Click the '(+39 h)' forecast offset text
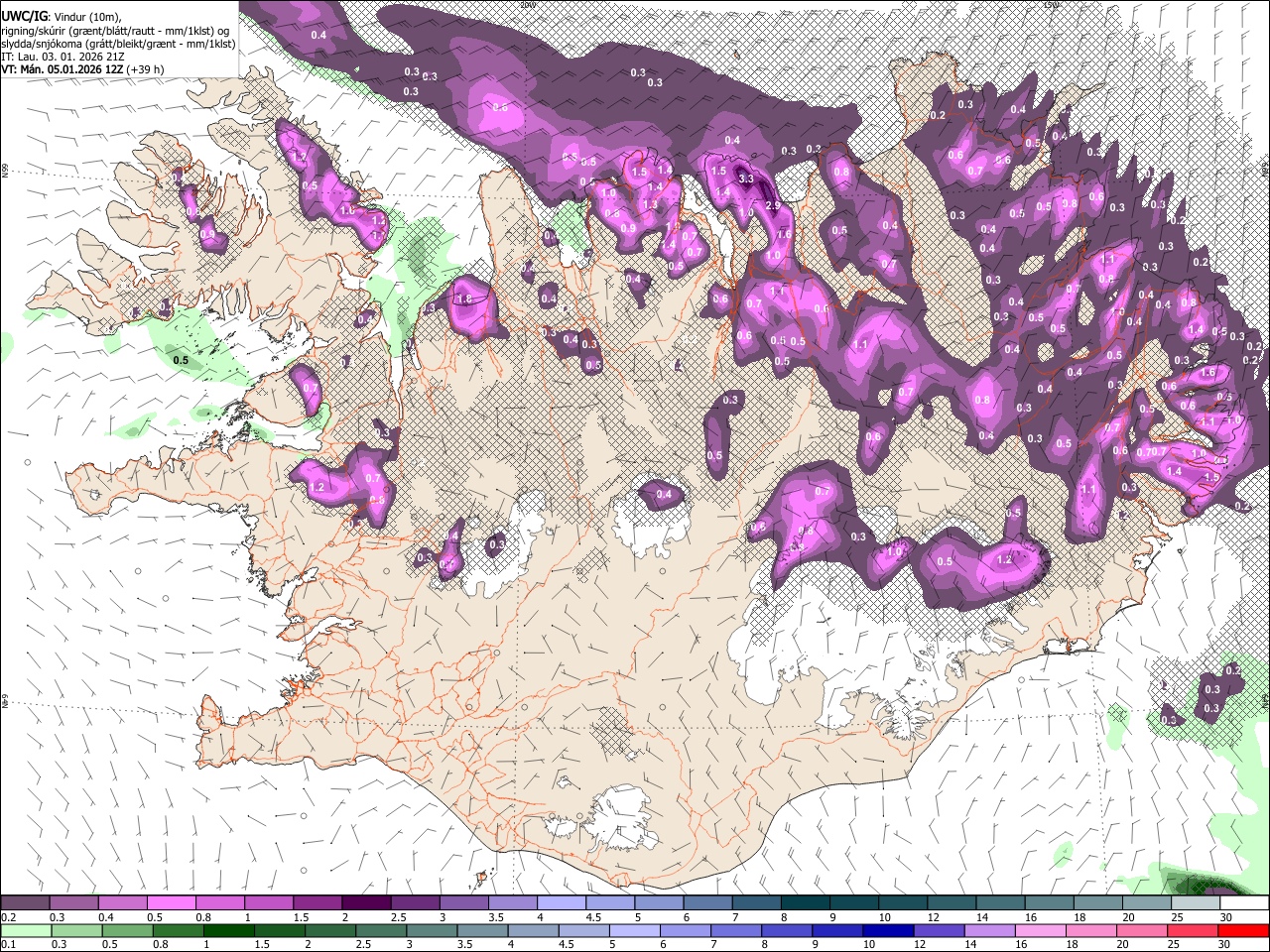This screenshot has height=952, width=1270. click(145, 69)
